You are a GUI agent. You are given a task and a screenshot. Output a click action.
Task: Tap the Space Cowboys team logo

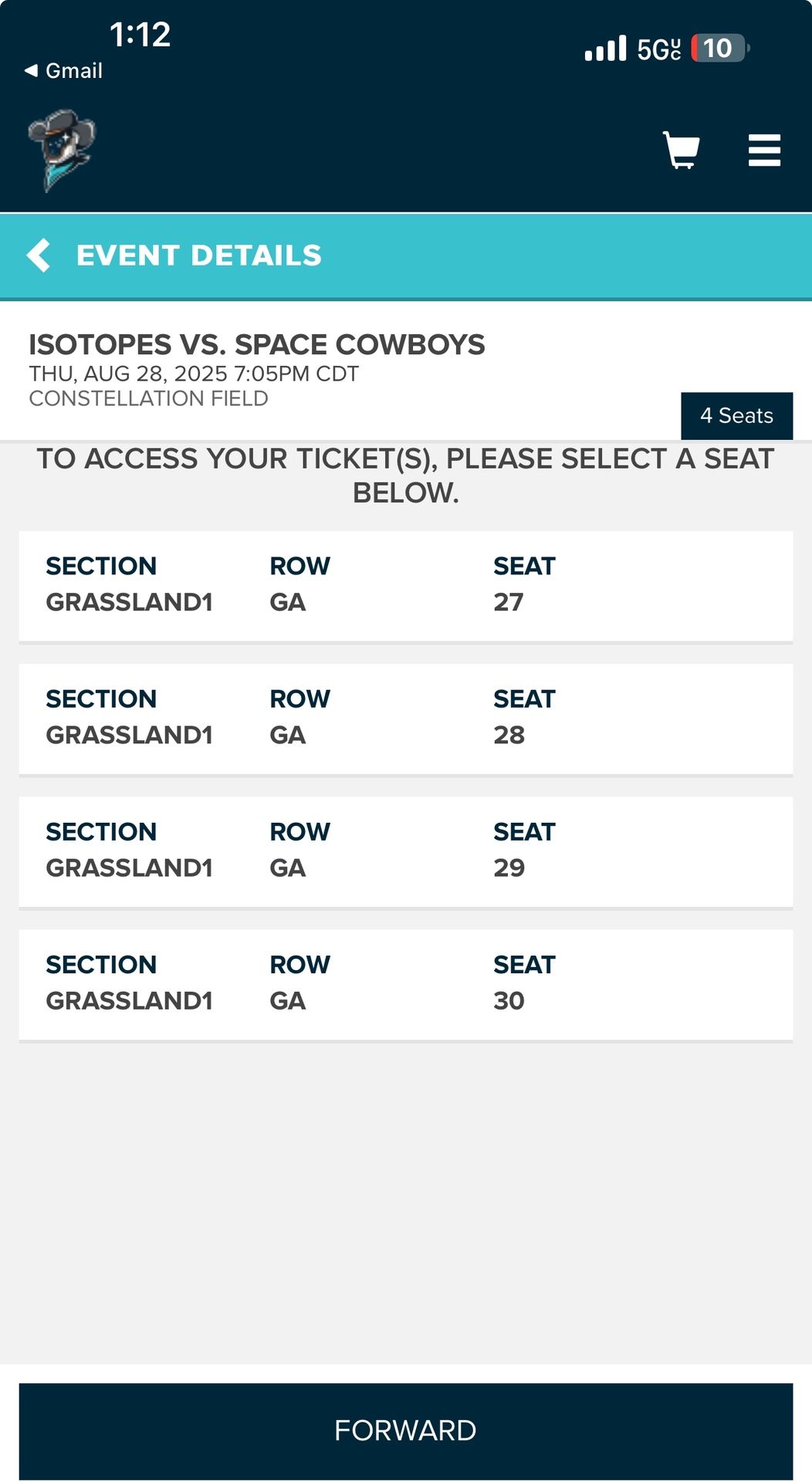pos(61,150)
